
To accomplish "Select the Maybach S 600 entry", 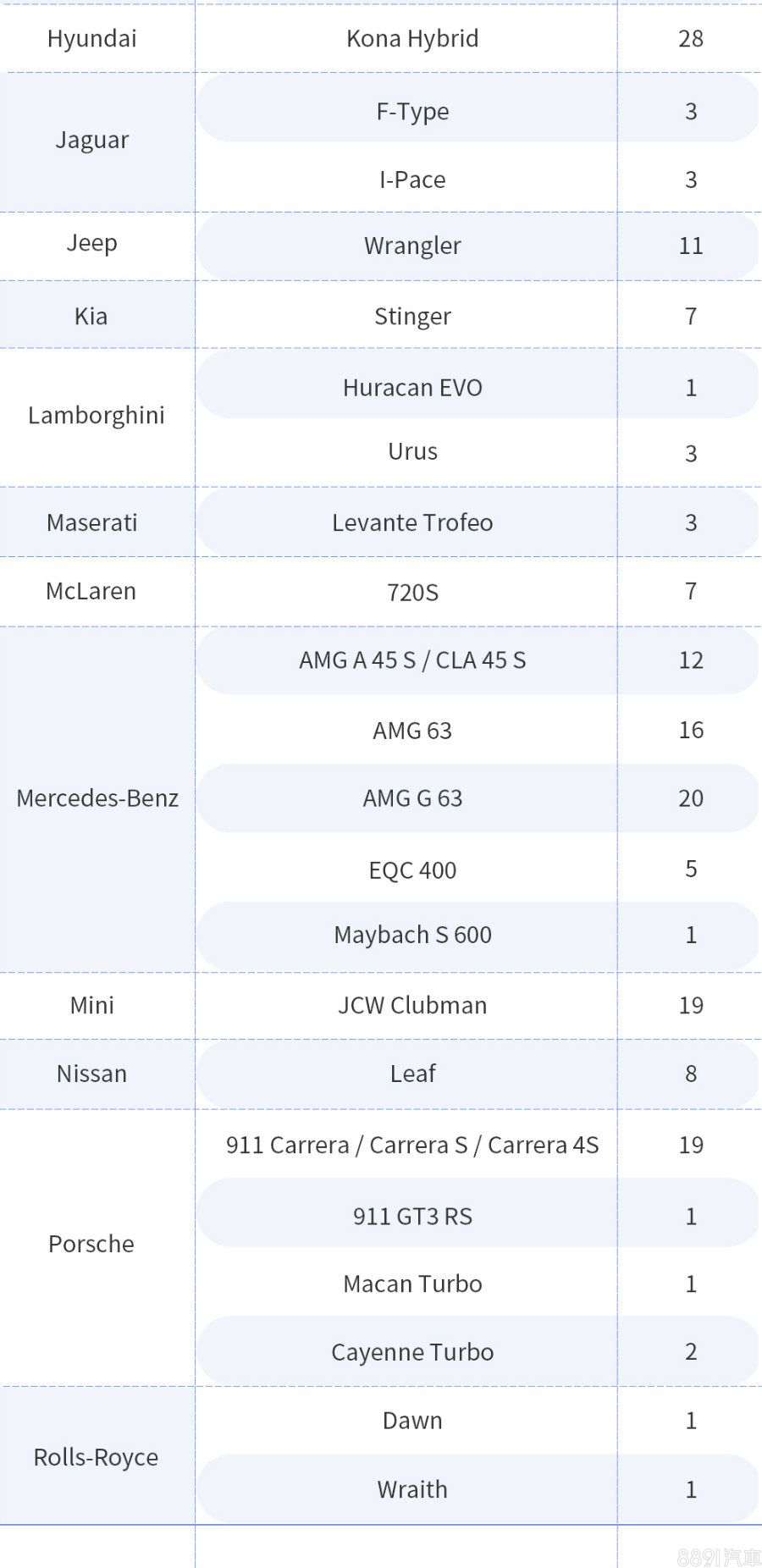I will tap(412, 935).
